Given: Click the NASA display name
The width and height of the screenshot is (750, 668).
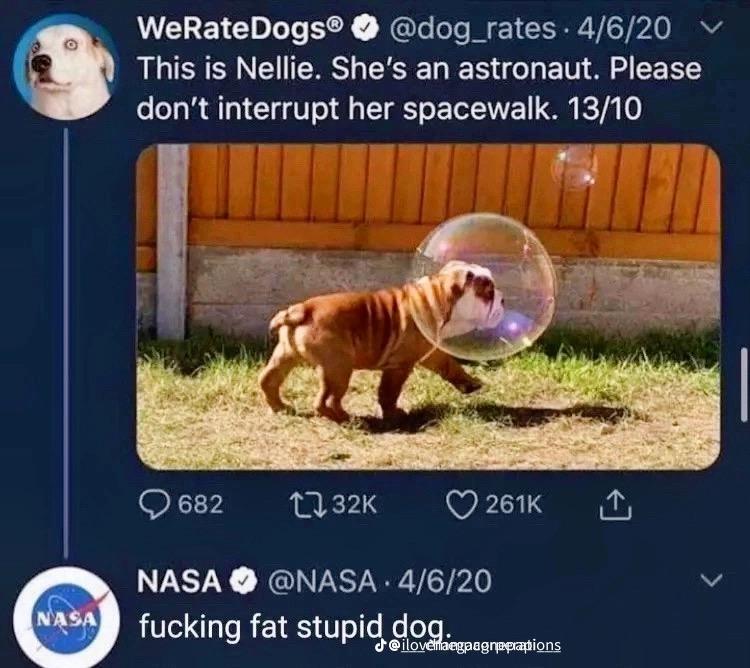Looking at the screenshot, I should point(179,581).
